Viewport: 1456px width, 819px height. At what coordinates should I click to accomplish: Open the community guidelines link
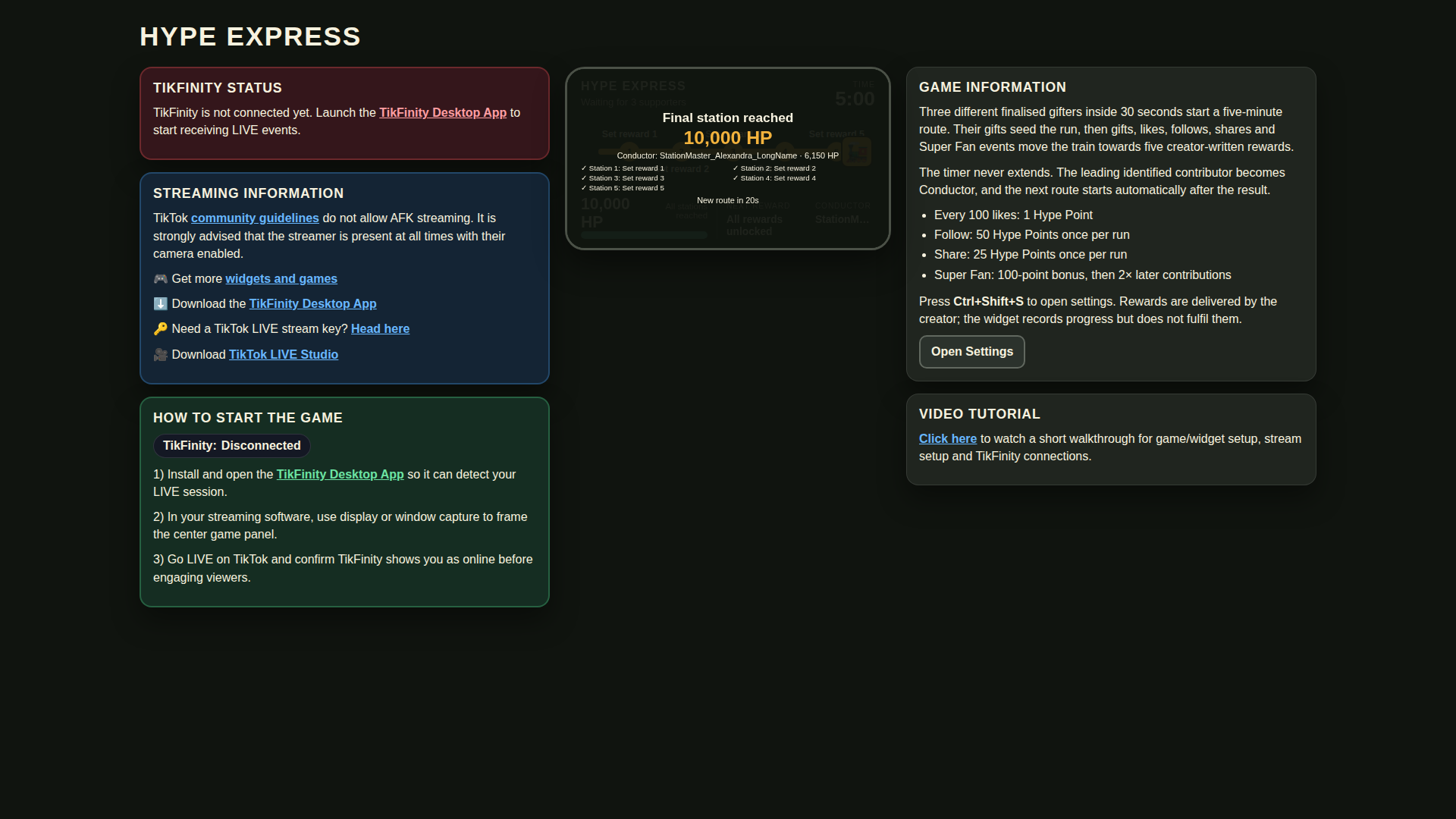(255, 218)
